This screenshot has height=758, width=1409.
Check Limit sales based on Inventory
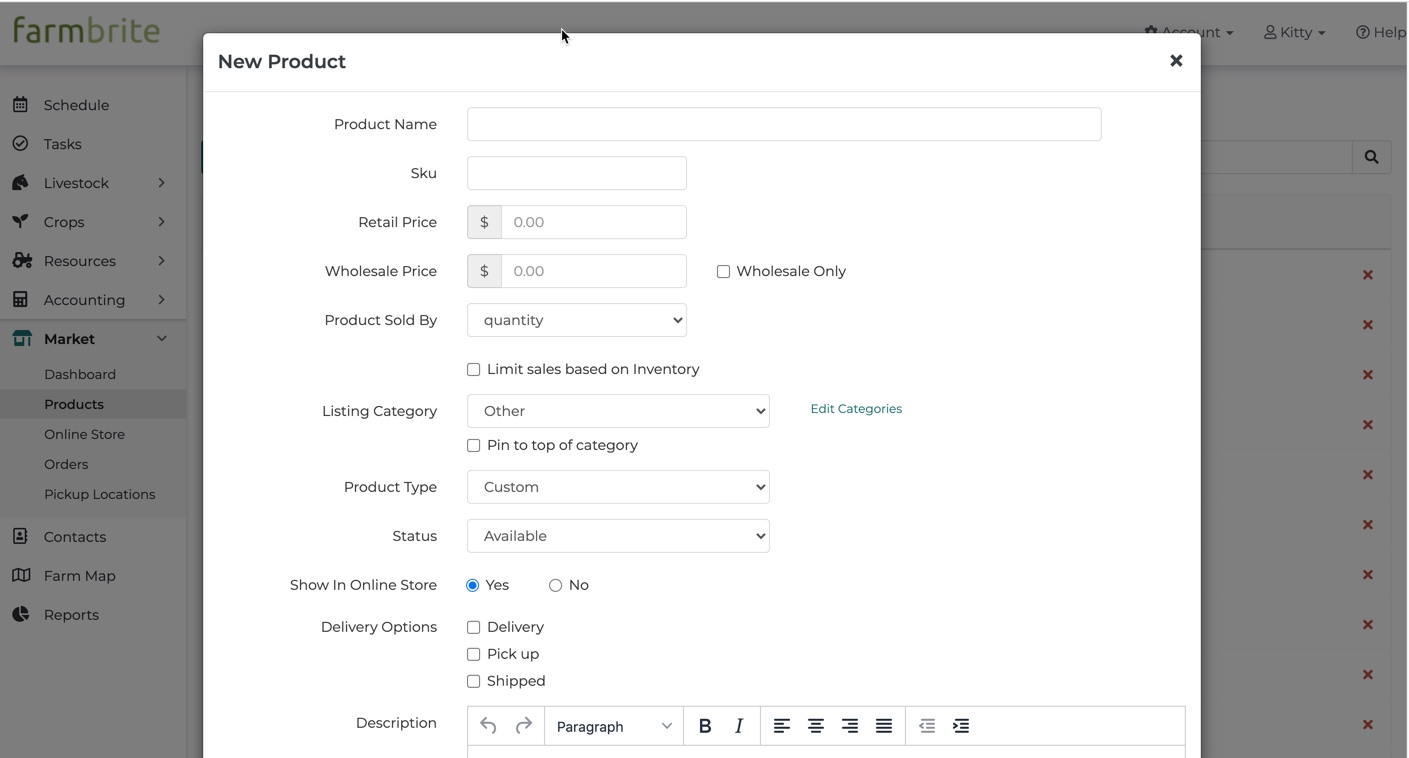[474, 370]
